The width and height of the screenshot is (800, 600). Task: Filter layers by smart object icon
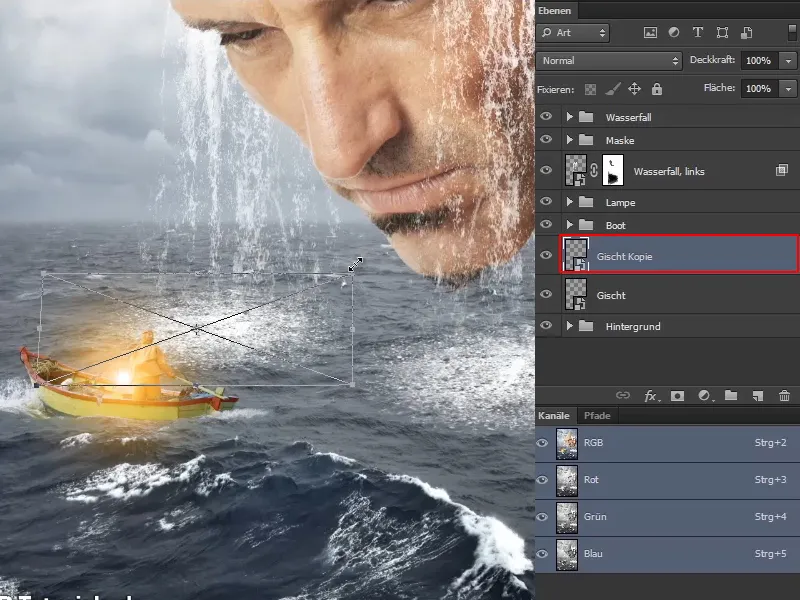point(746,33)
